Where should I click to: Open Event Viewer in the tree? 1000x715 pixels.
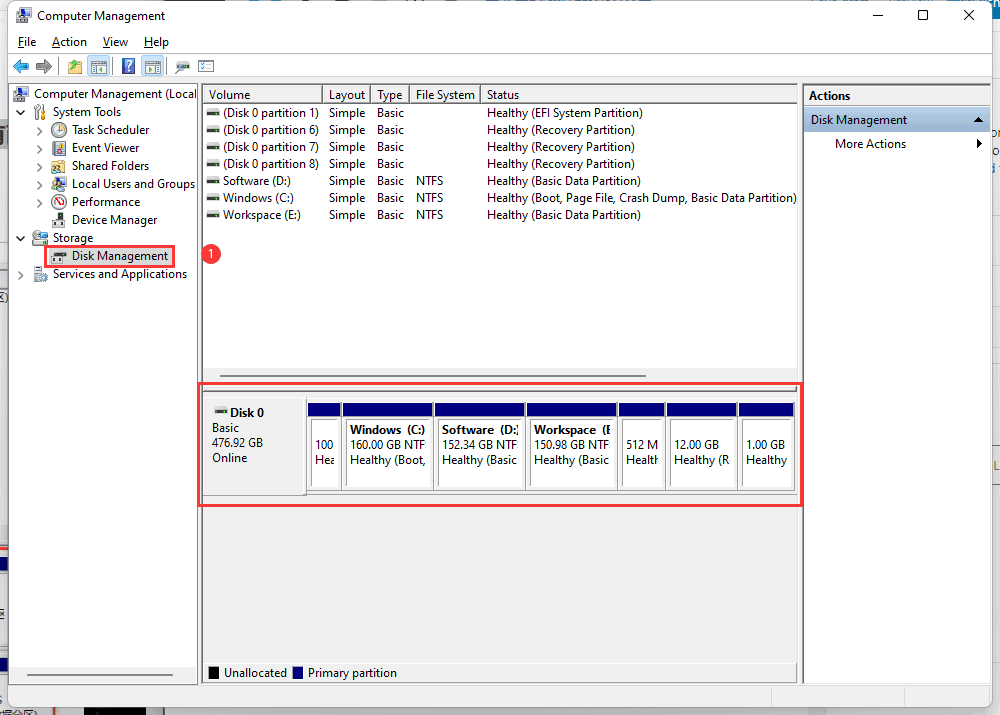pyautogui.click(x=105, y=148)
